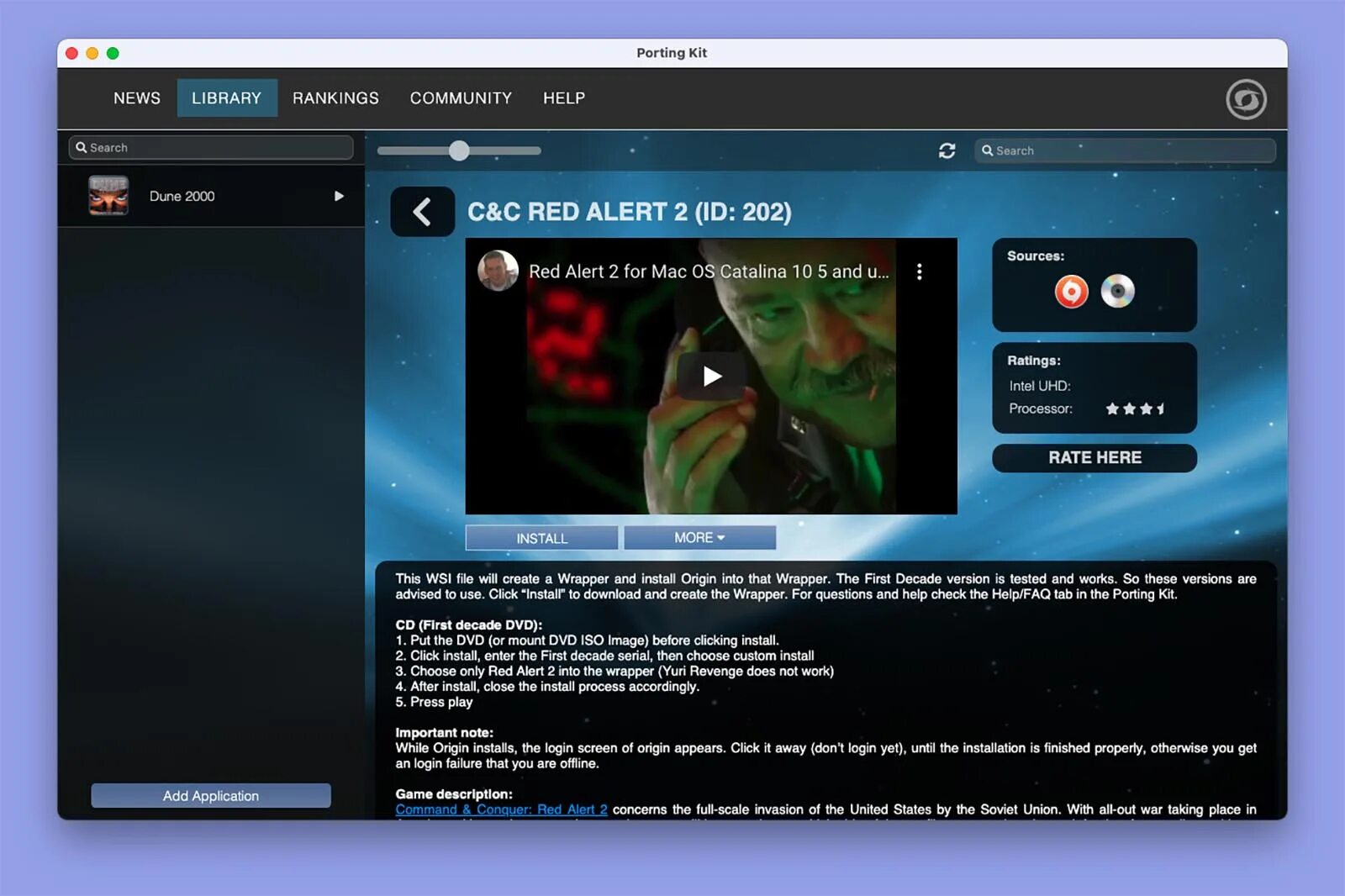Click the '5. Press play' instruction line
Screen dimensions: 1345x896
coord(435,702)
